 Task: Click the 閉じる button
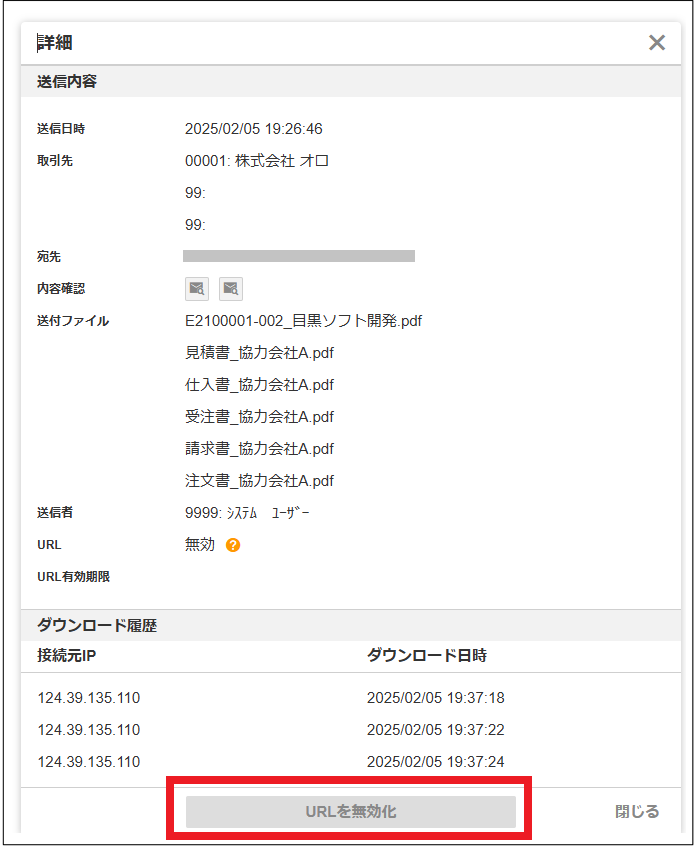(637, 811)
